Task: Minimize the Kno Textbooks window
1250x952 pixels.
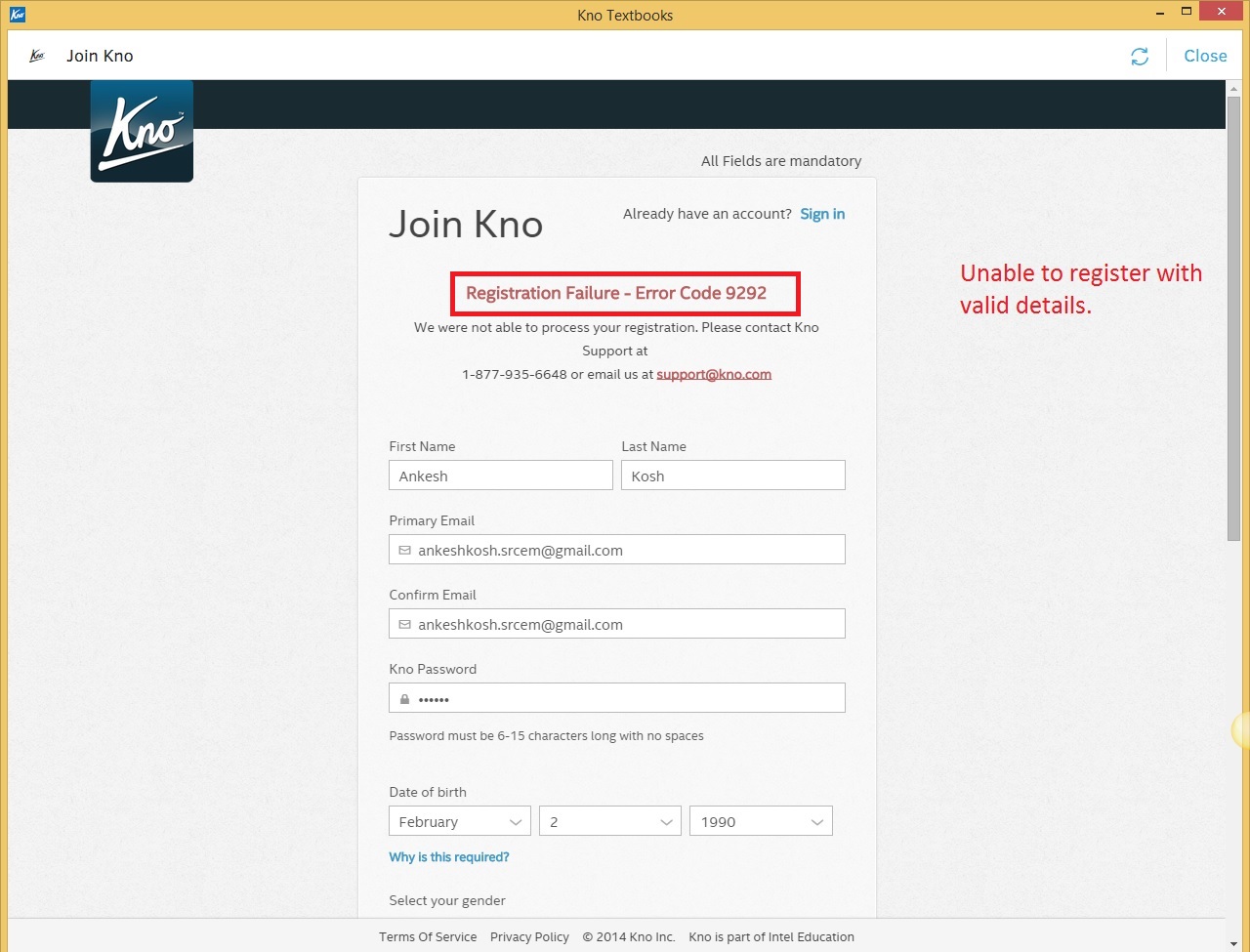Action: pyautogui.click(x=1158, y=12)
